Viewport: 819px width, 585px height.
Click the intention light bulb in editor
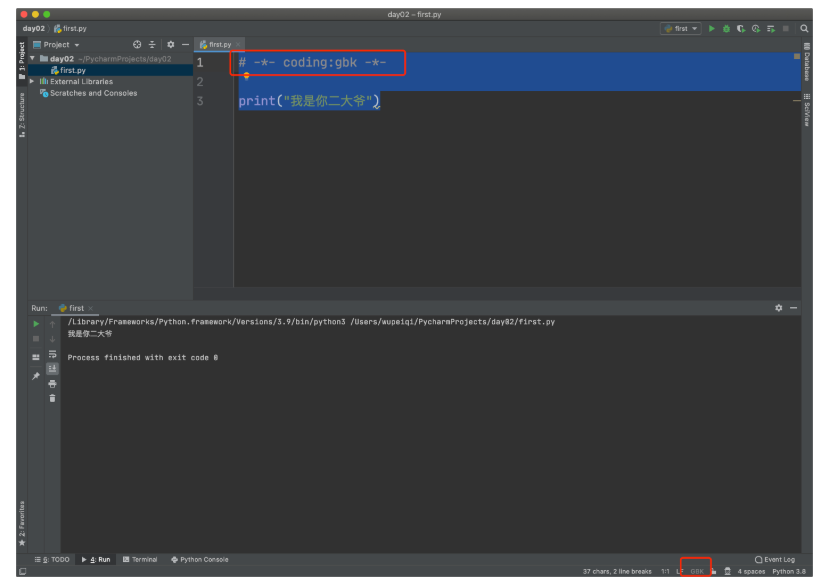[247, 76]
